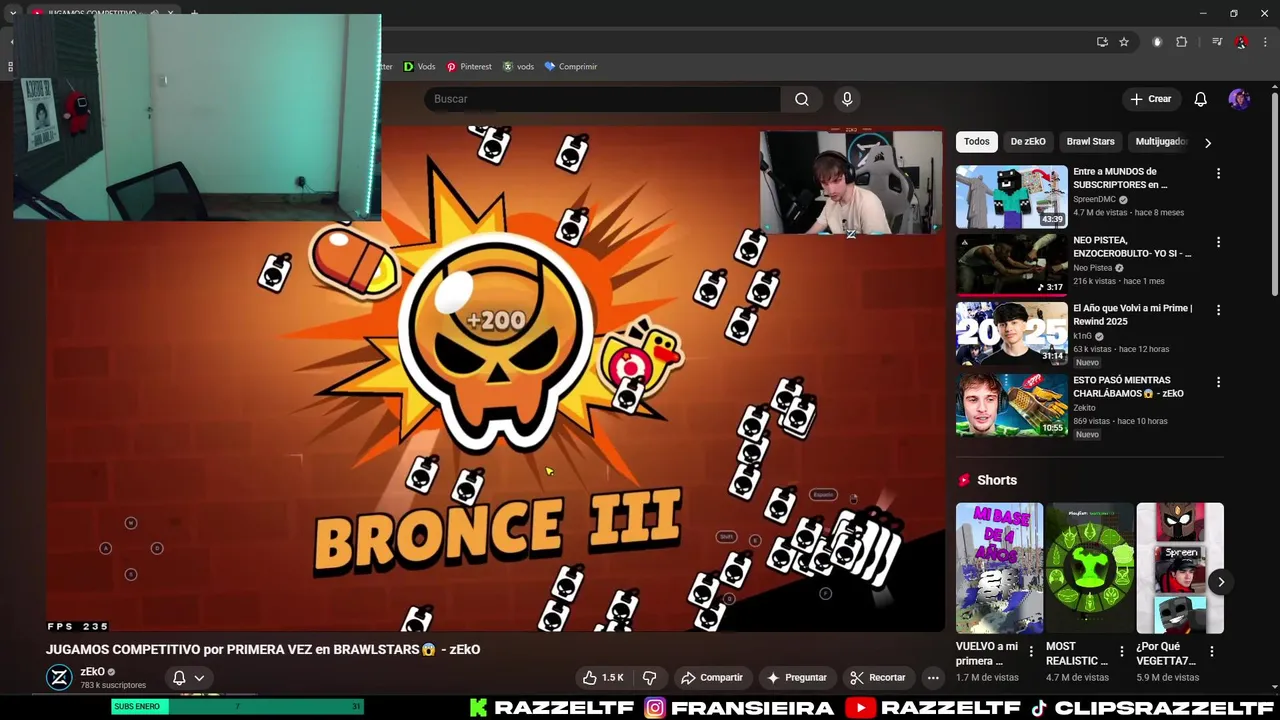This screenshot has height=720, width=1280.
Task: Expand the subscription bell dropdown
Action: pos(188,678)
